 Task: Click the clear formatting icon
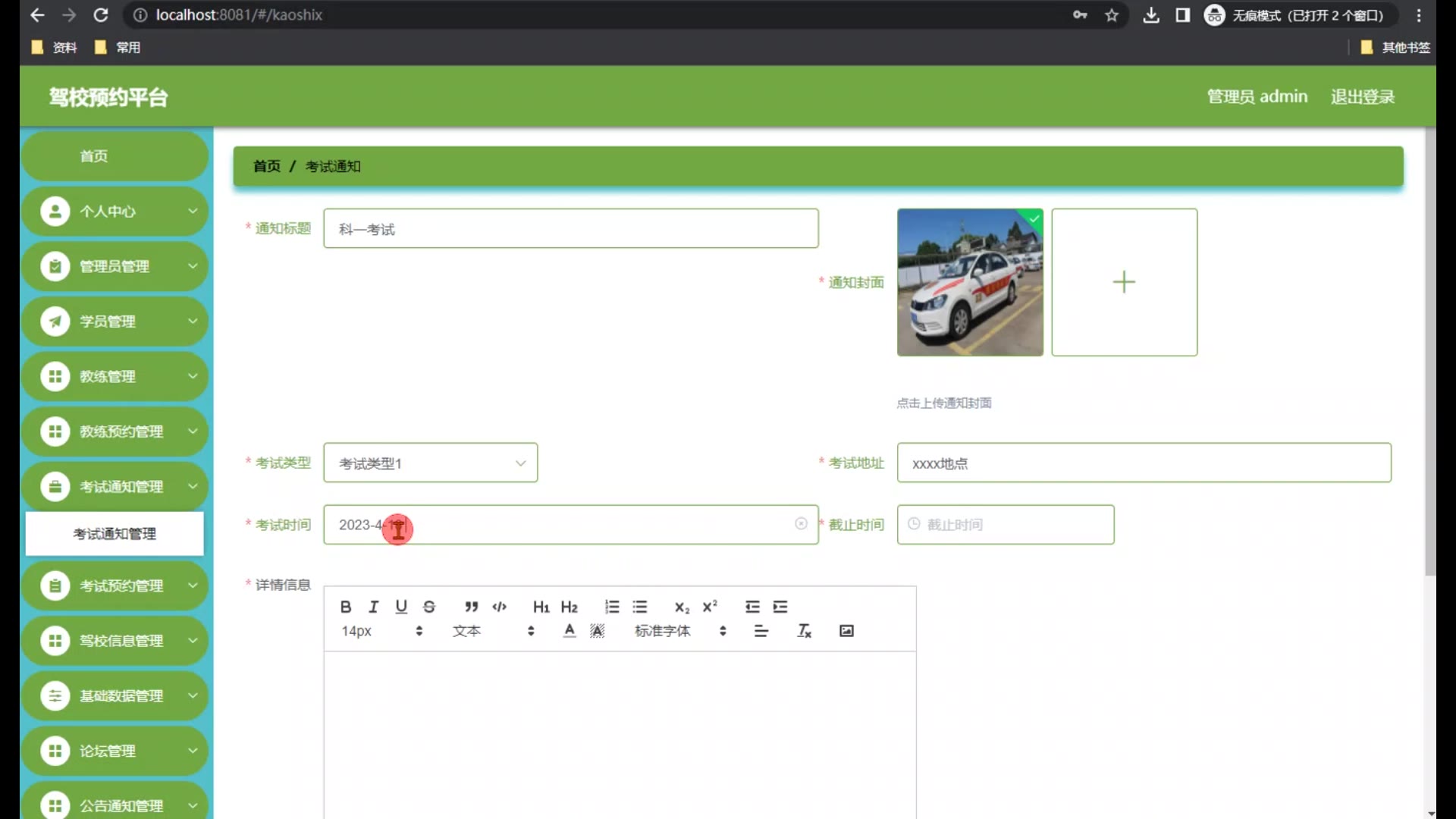point(804,631)
